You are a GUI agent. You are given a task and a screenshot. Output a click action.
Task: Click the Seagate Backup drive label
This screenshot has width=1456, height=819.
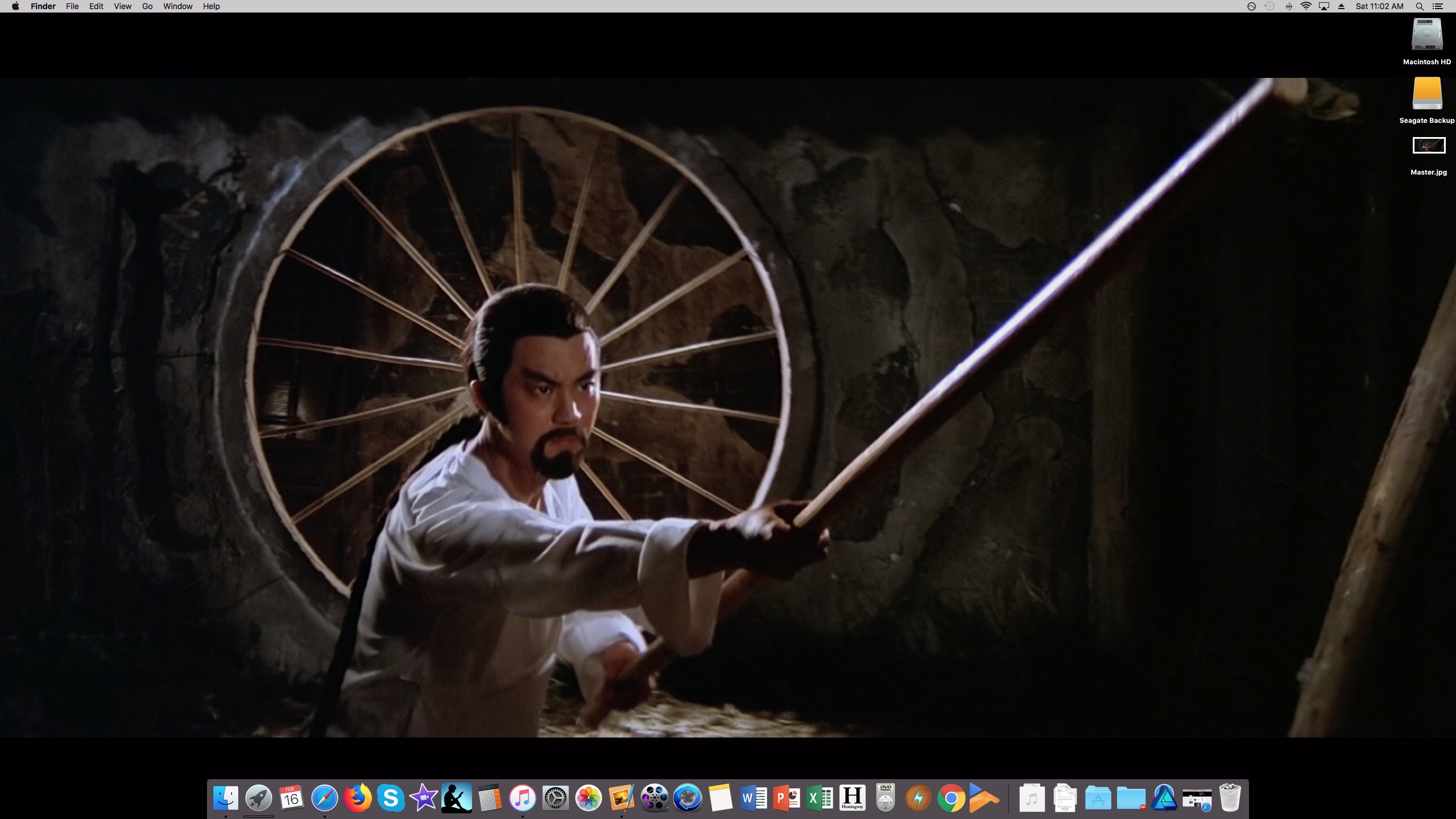coord(1426,120)
